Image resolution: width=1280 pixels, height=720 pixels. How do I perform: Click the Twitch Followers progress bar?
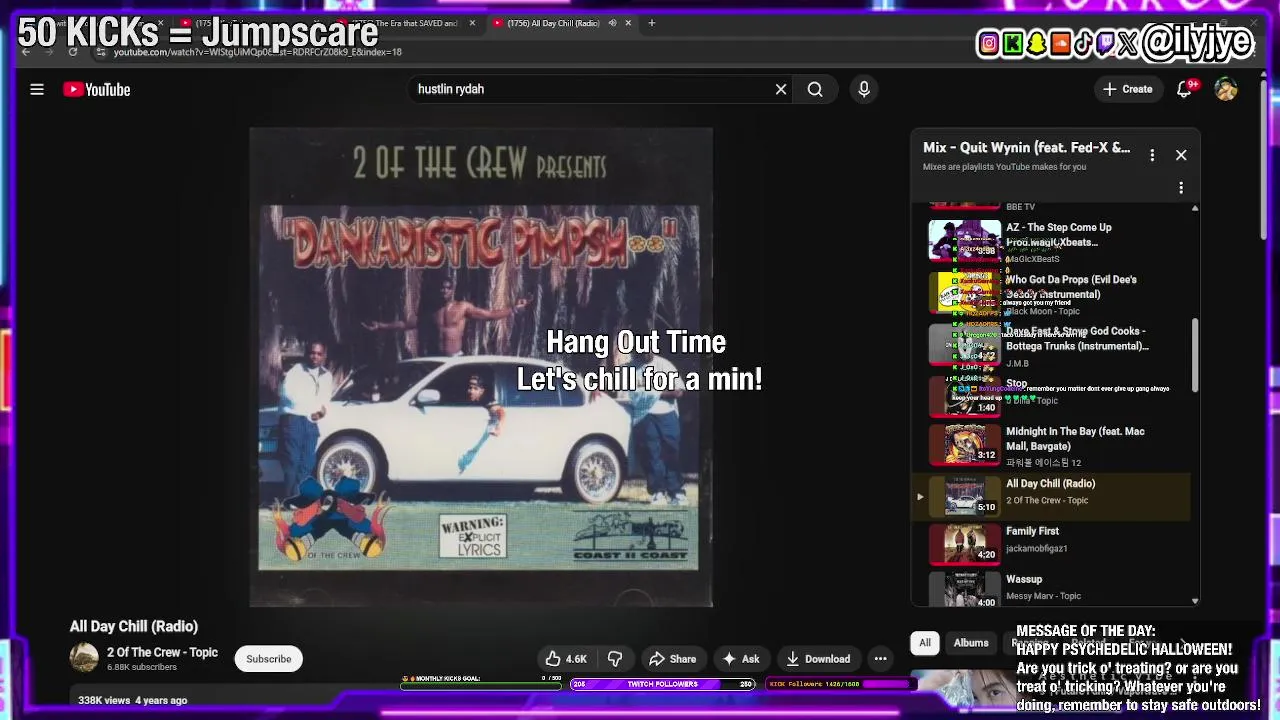click(x=662, y=684)
